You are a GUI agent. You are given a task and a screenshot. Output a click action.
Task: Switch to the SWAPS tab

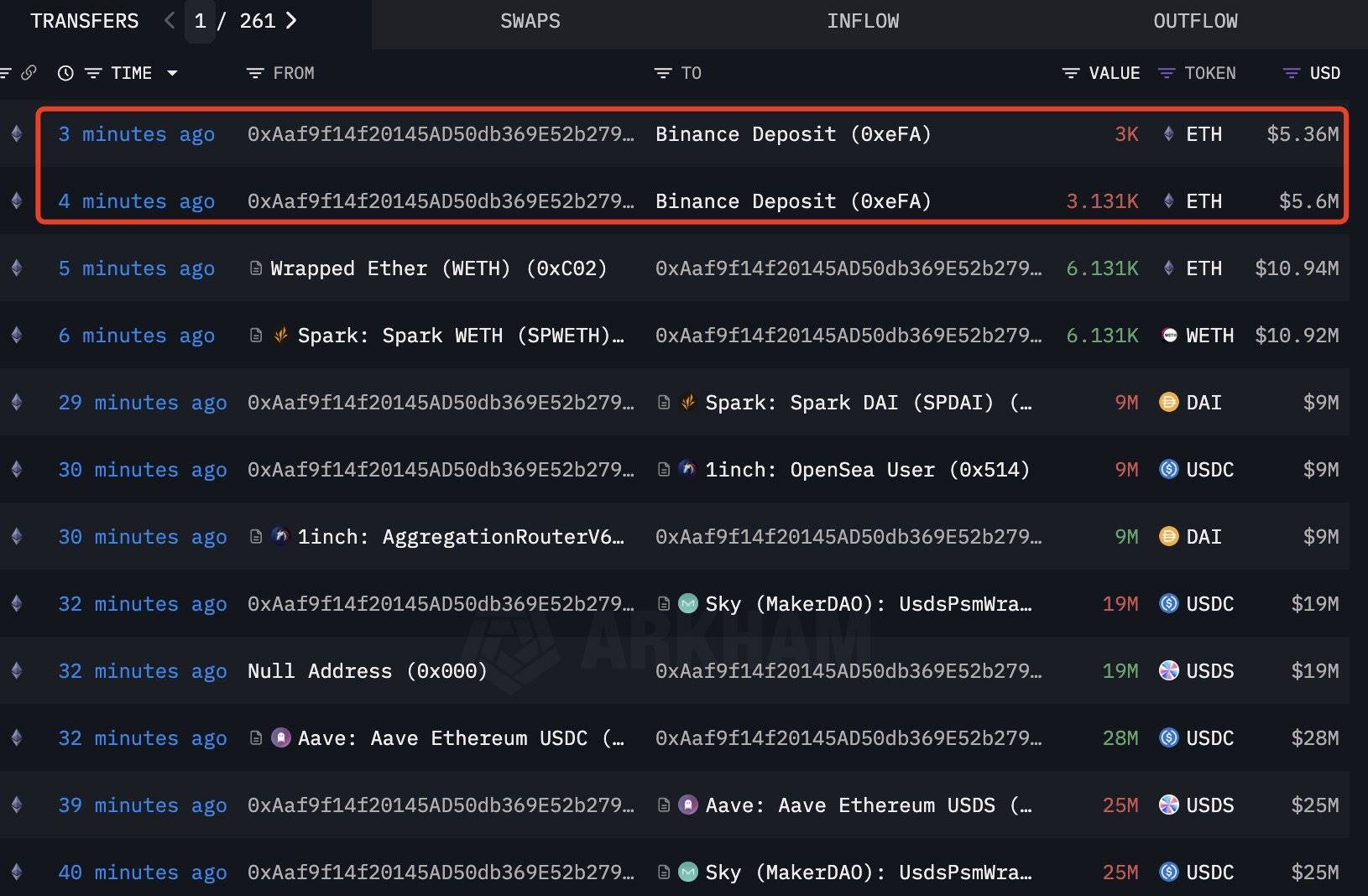click(x=530, y=21)
